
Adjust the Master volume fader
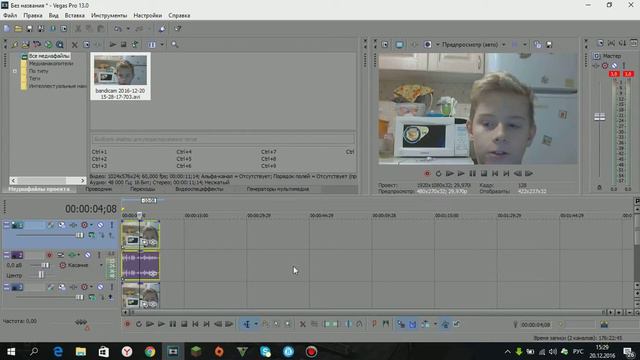click(600, 117)
